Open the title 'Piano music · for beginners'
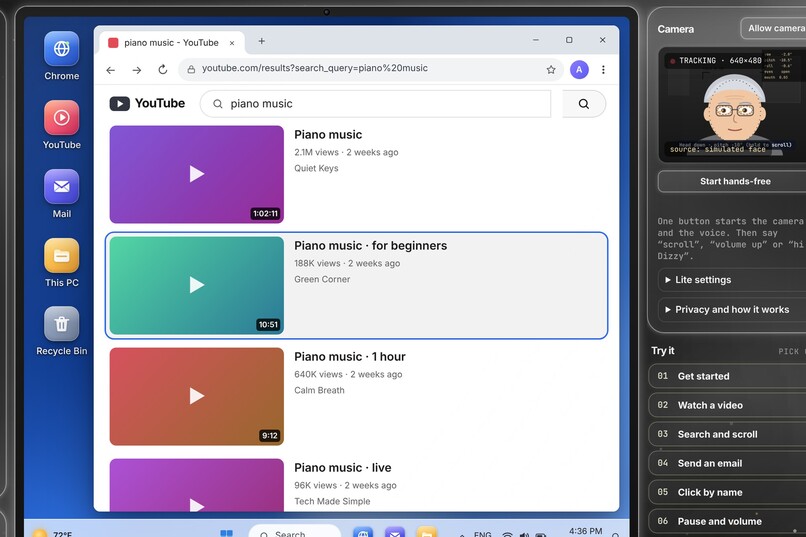The width and height of the screenshot is (806, 537). [x=371, y=246]
